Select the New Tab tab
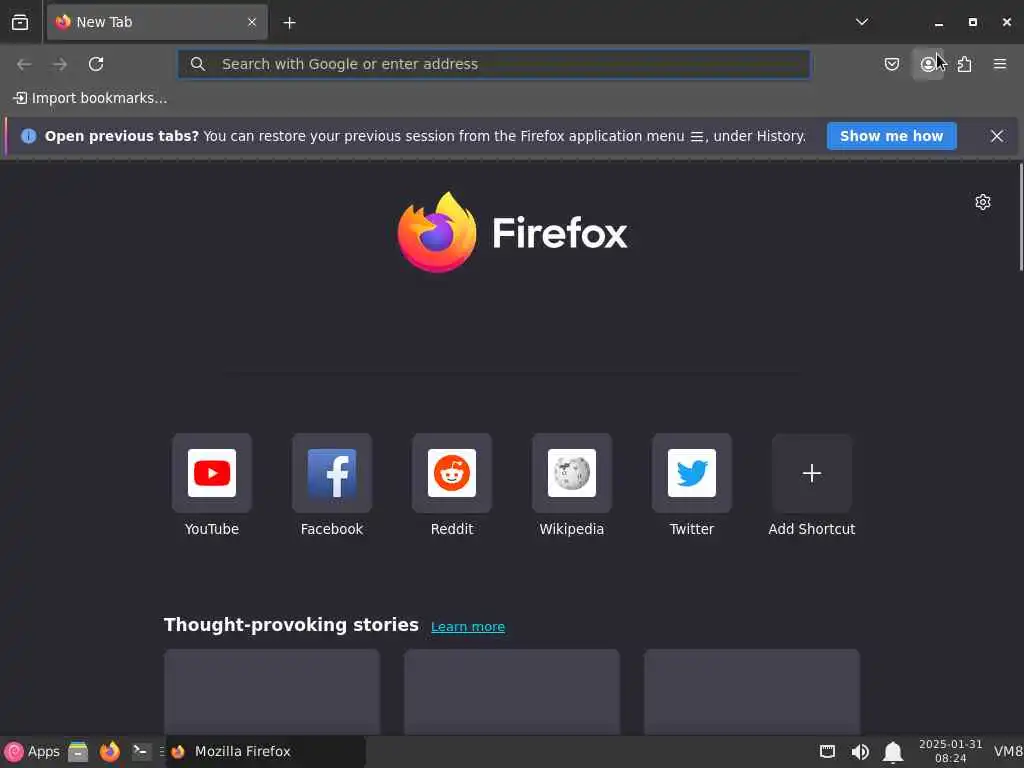 click(x=157, y=22)
